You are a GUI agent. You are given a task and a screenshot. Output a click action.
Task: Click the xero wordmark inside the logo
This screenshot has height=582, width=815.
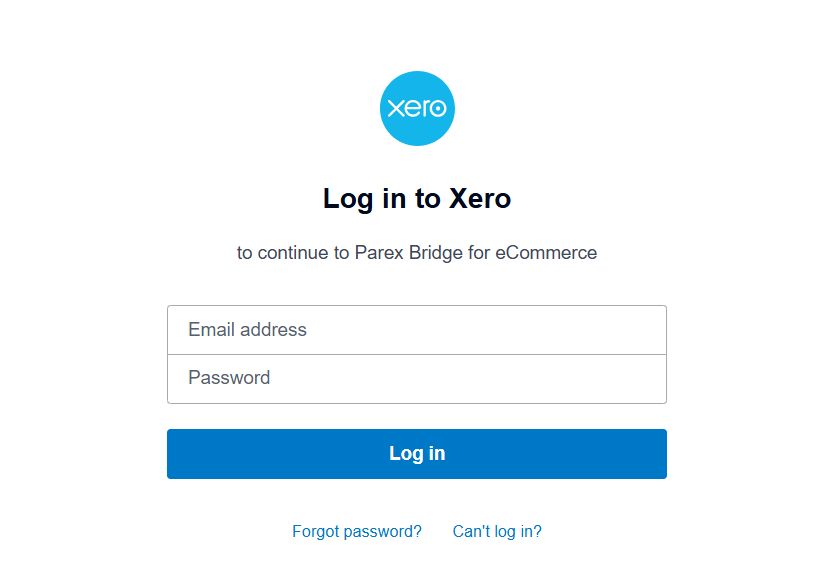point(417,108)
